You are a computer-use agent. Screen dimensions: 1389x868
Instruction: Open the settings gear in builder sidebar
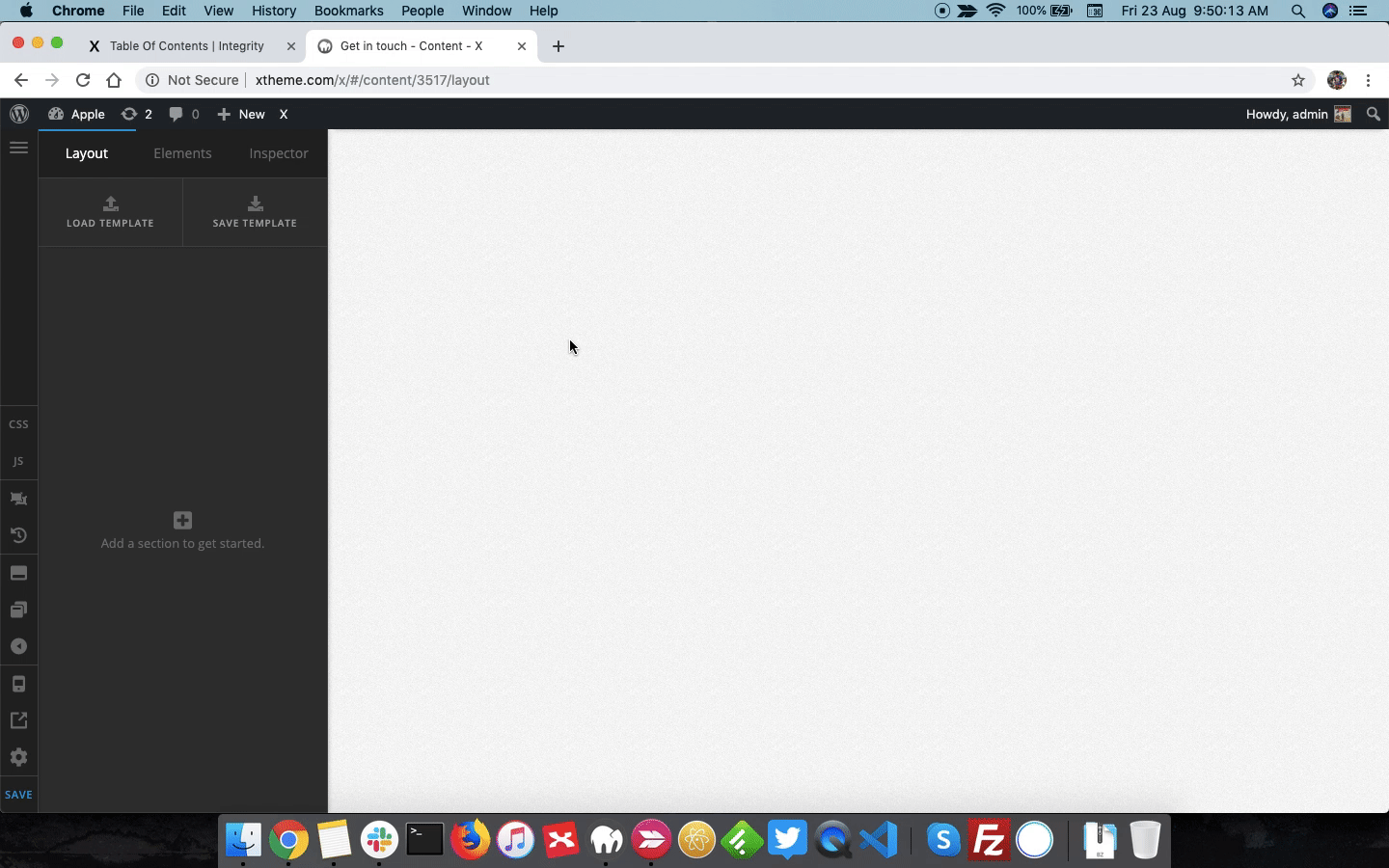point(18,757)
